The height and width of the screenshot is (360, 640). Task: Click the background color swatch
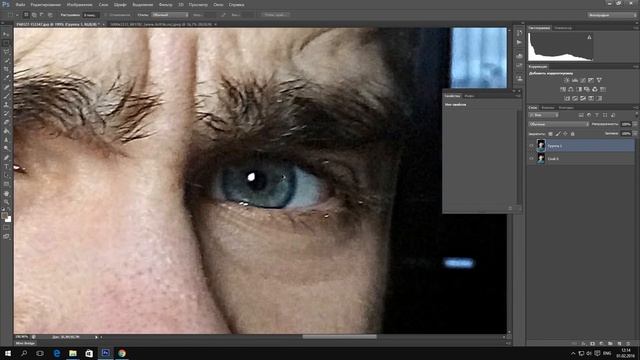tap(8, 220)
